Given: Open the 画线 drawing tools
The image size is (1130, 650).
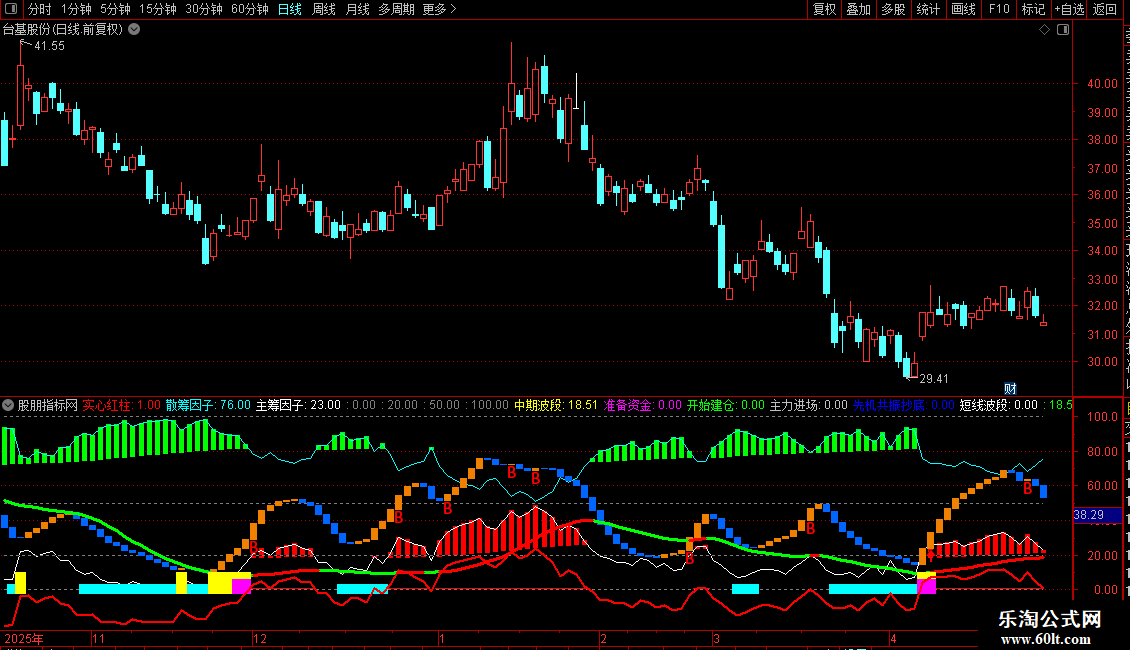Looking at the screenshot, I should click(964, 9).
